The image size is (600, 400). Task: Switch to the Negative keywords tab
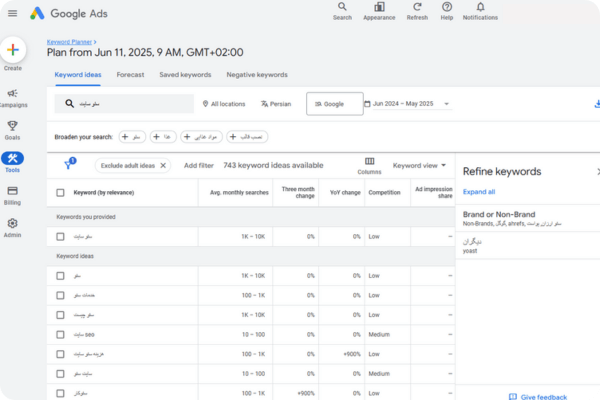point(257,75)
